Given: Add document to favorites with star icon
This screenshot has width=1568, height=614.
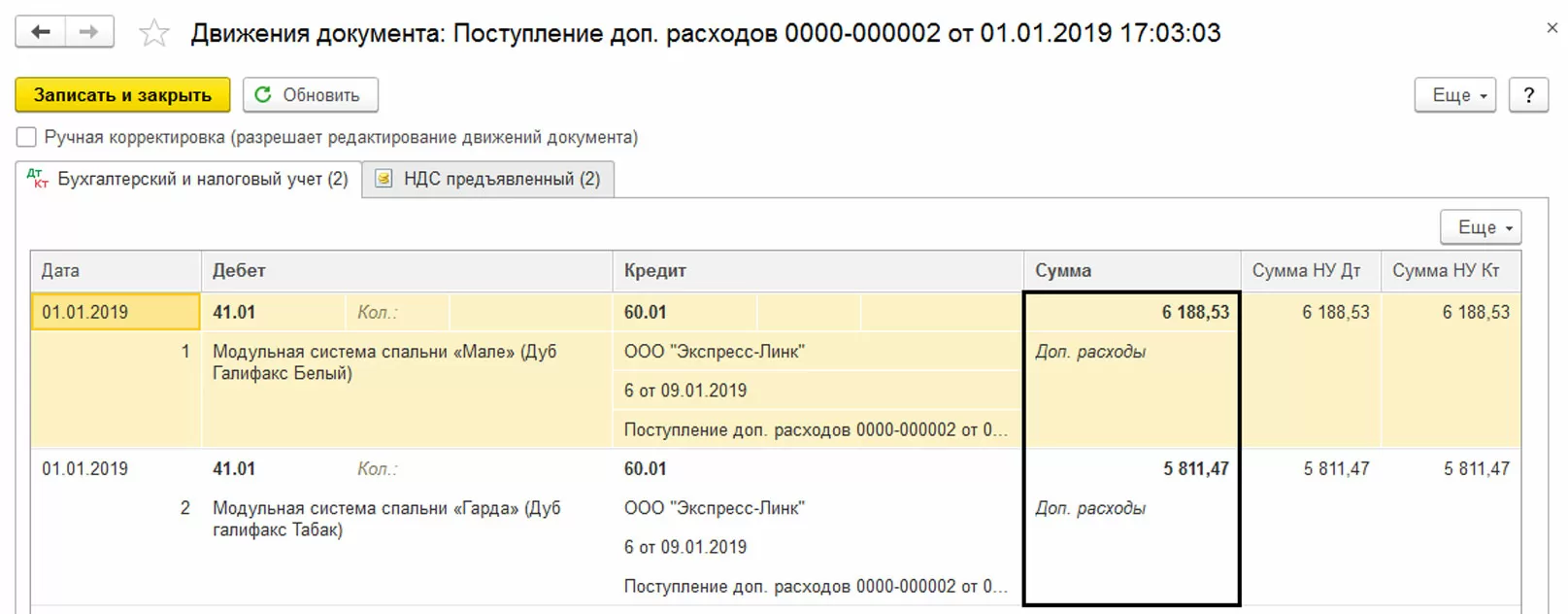Looking at the screenshot, I should [154, 34].
